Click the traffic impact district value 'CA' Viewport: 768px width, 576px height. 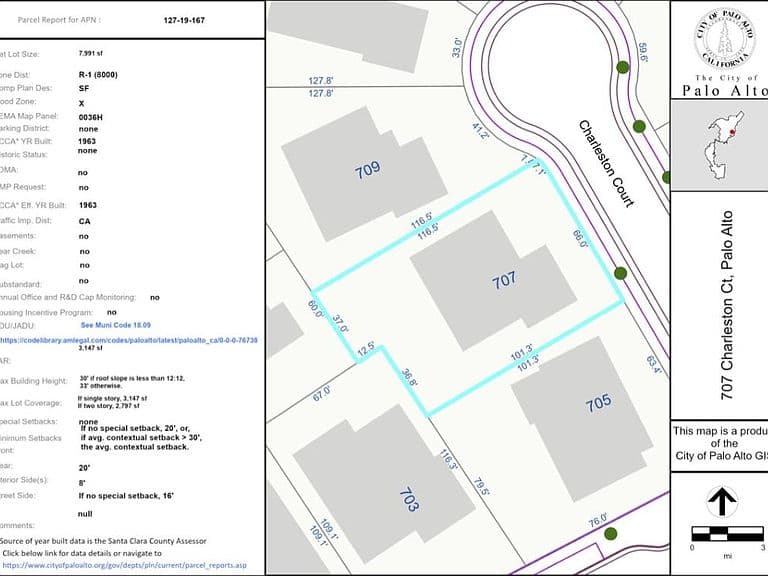click(x=84, y=221)
